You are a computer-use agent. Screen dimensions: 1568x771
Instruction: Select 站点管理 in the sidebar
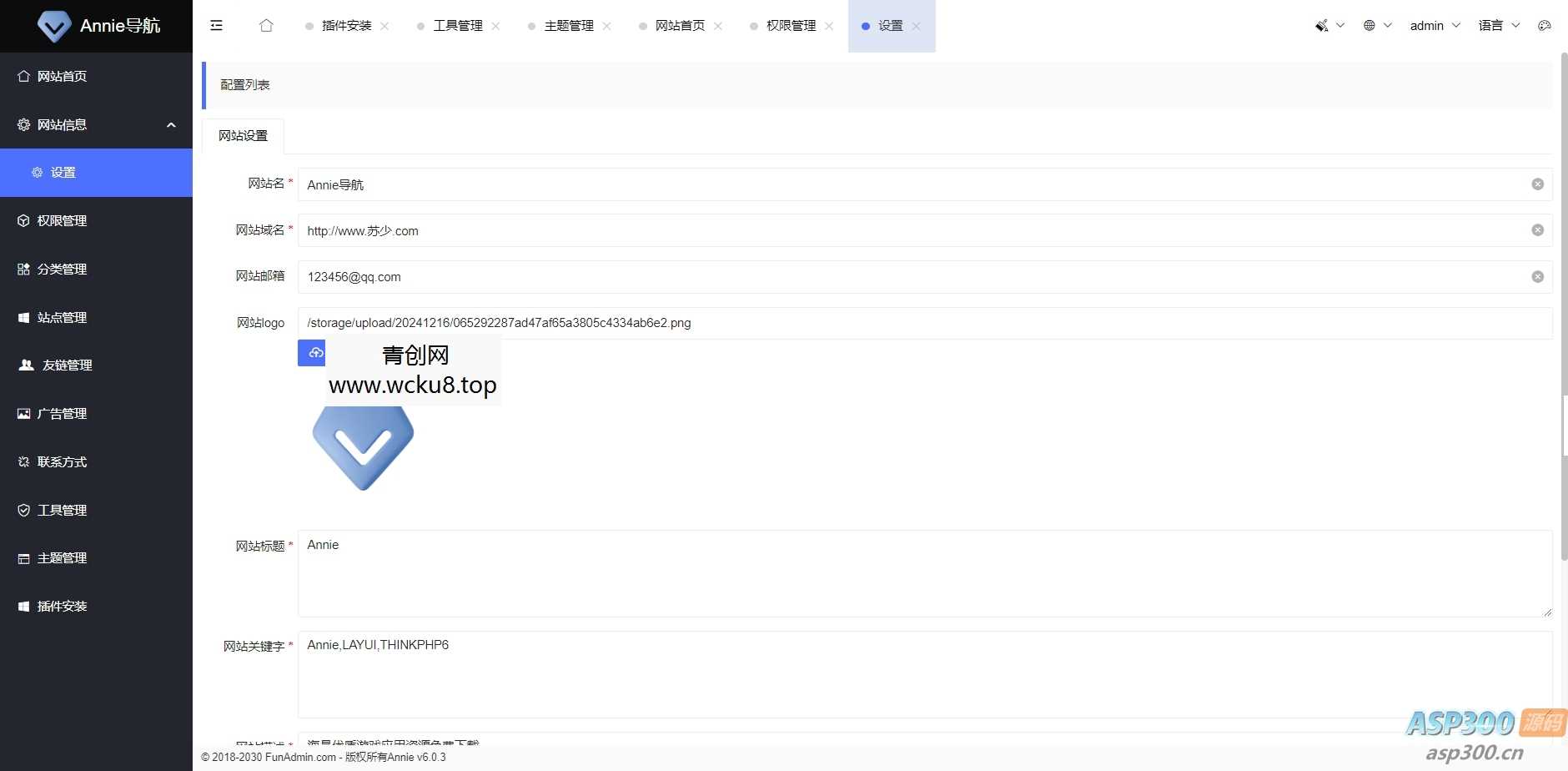[62, 317]
